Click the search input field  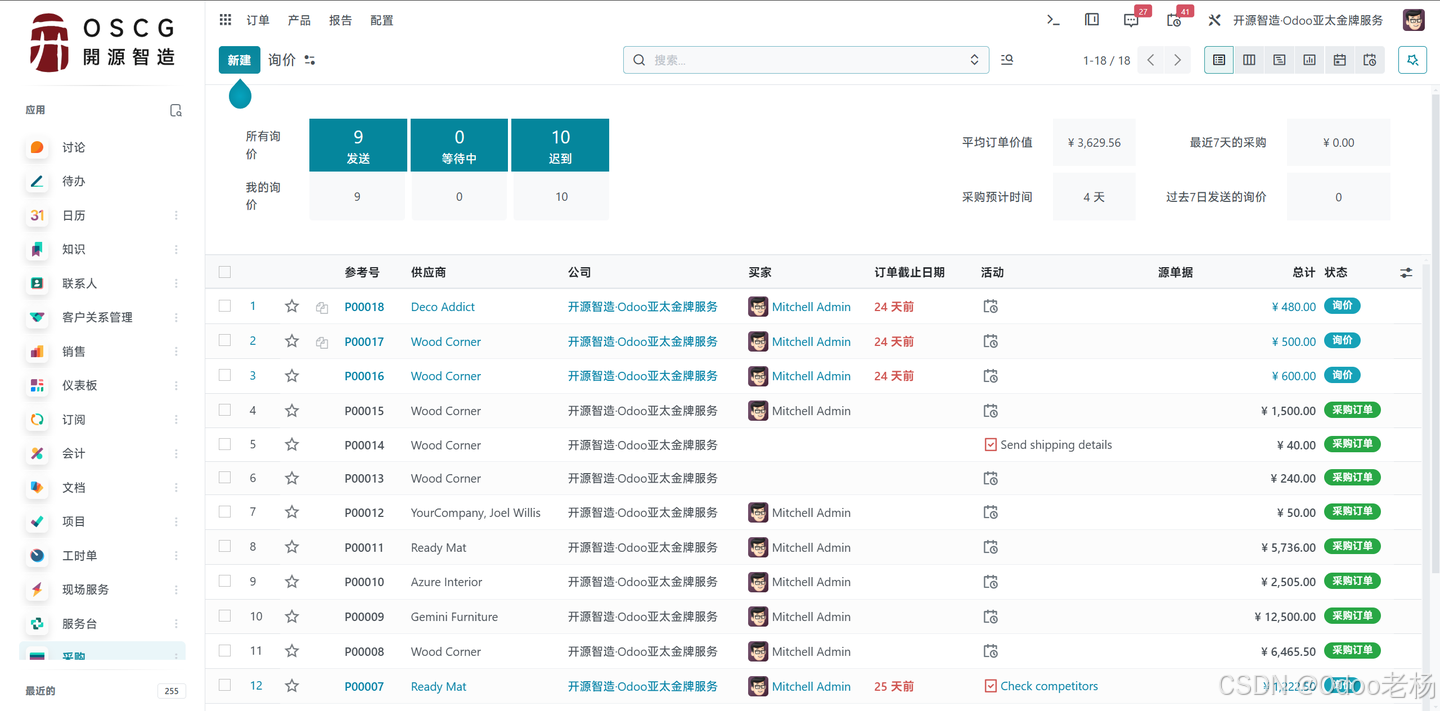point(805,60)
